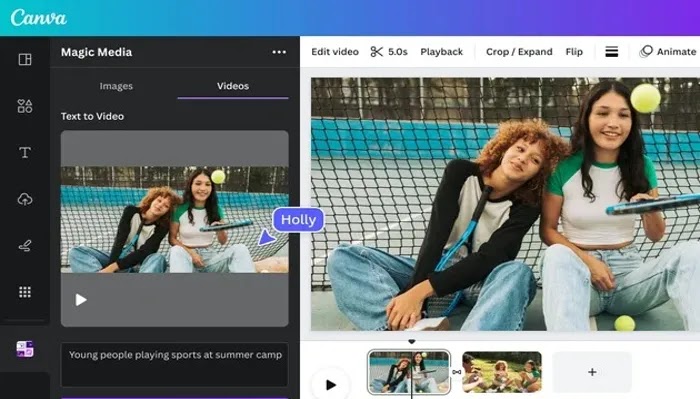Select the tennis video on the canvas
This screenshot has height=399, width=700.
tap(505, 204)
